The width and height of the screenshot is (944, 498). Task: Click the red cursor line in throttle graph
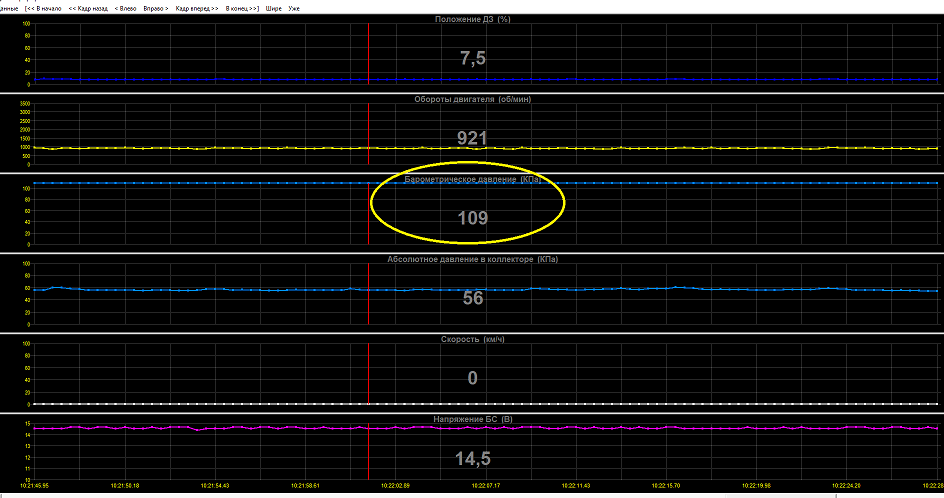[368, 54]
